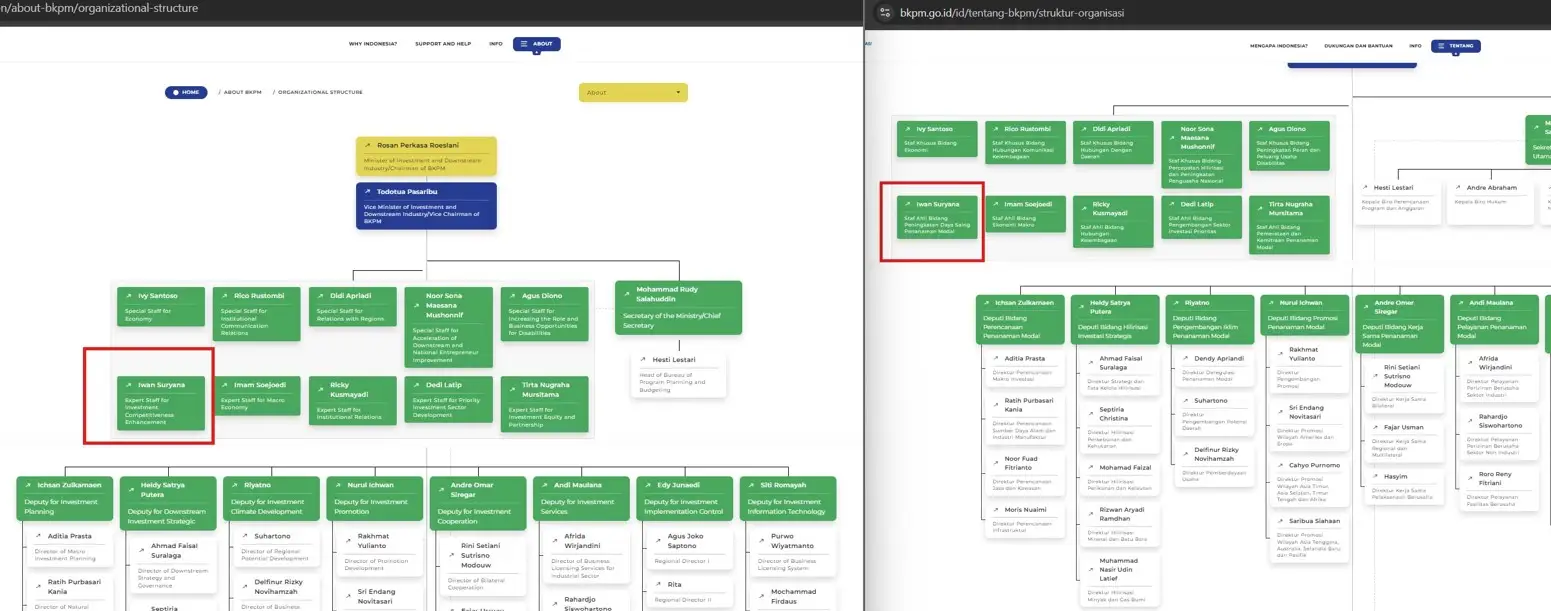This screenshot has width=1551, height=611.
Task: Open MENGAPA INDONESIA? menu item
Action: coord(1279,46)
